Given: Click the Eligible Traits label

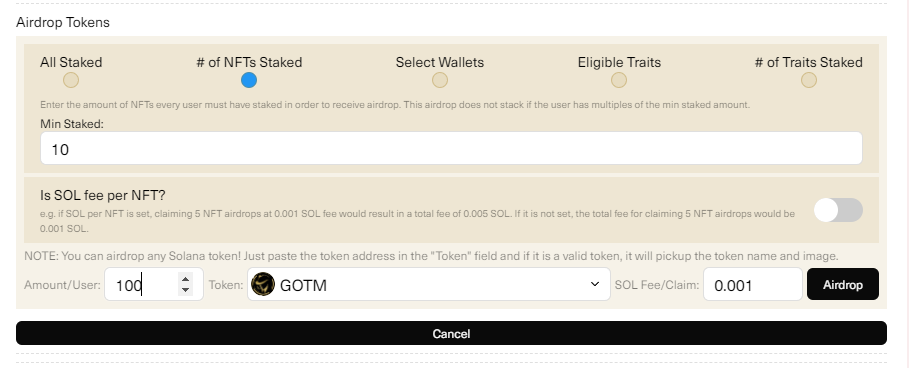Looking at the screenshot, I should point(619,62).
